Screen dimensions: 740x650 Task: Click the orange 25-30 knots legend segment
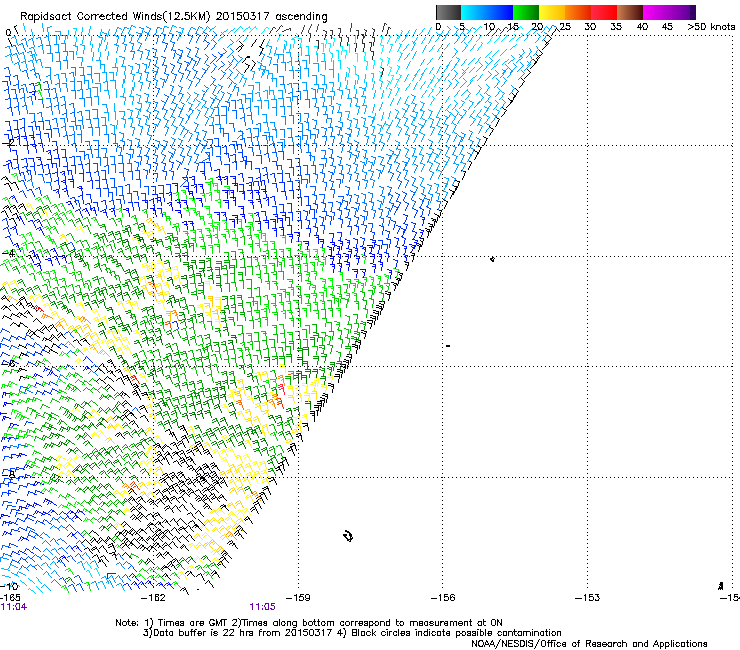[578, 12]
